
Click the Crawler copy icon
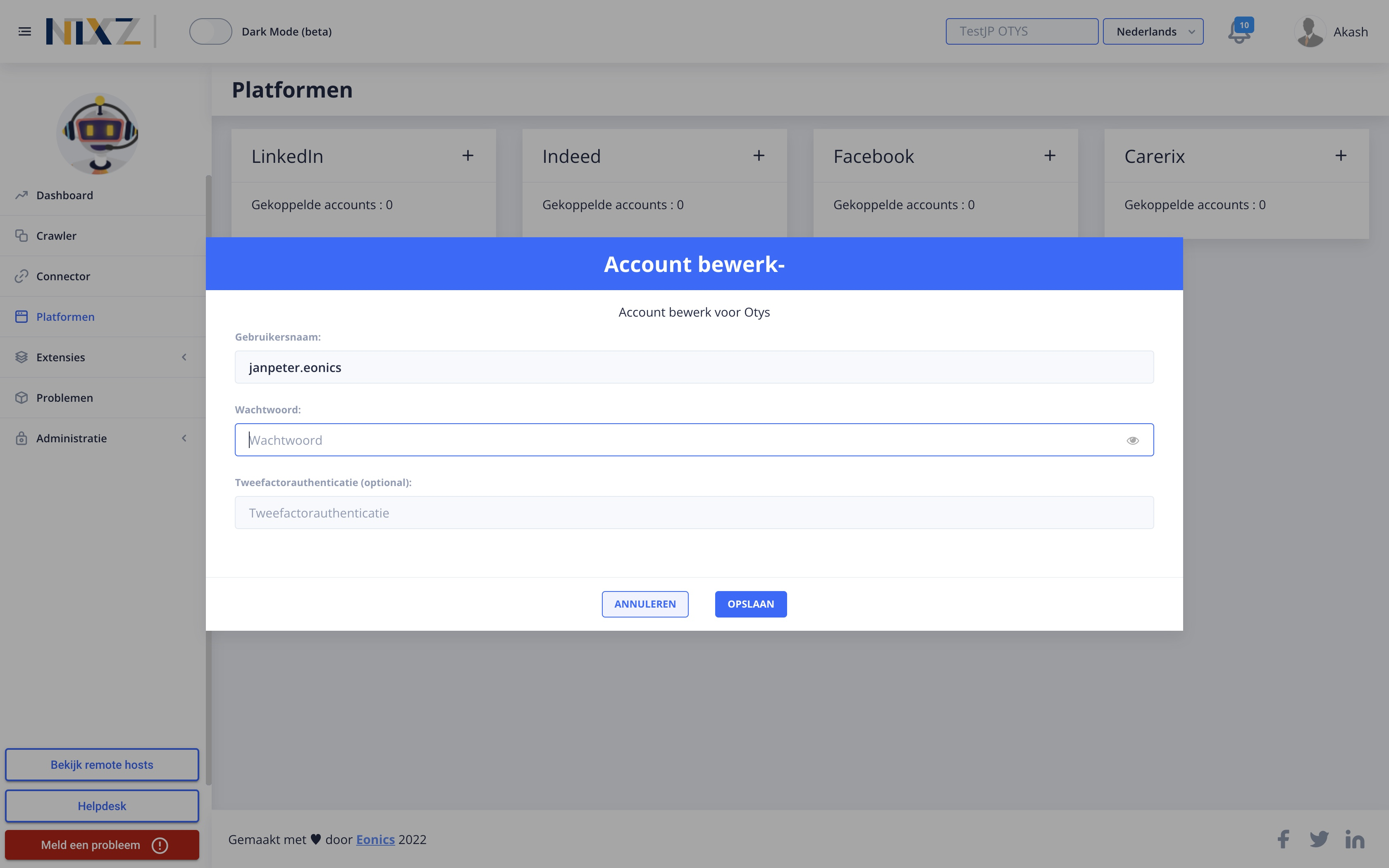[x=21, y=236]
